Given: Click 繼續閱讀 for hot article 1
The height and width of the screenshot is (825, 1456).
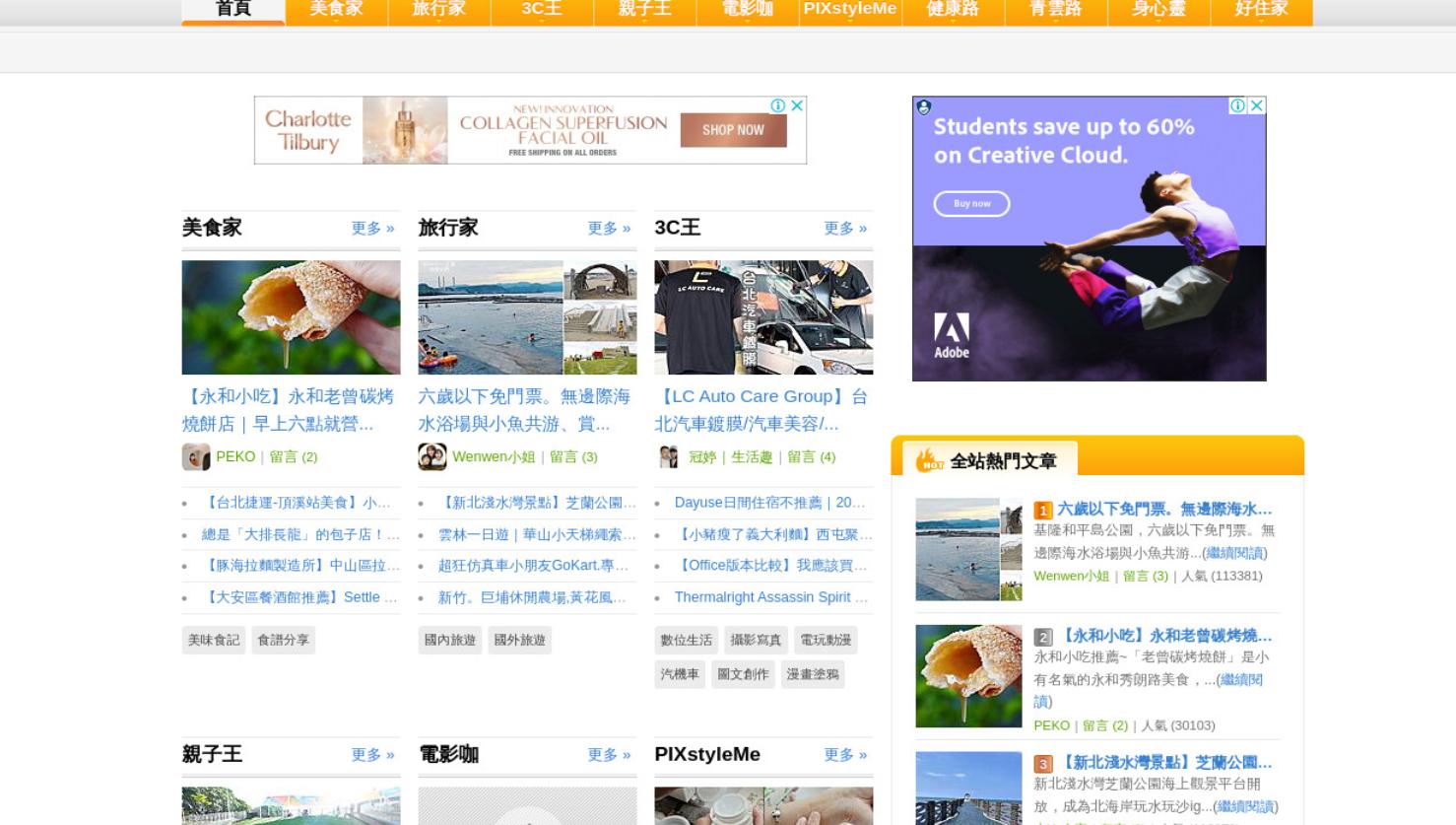Looking at the screenshot, I should coord(1234,554).
